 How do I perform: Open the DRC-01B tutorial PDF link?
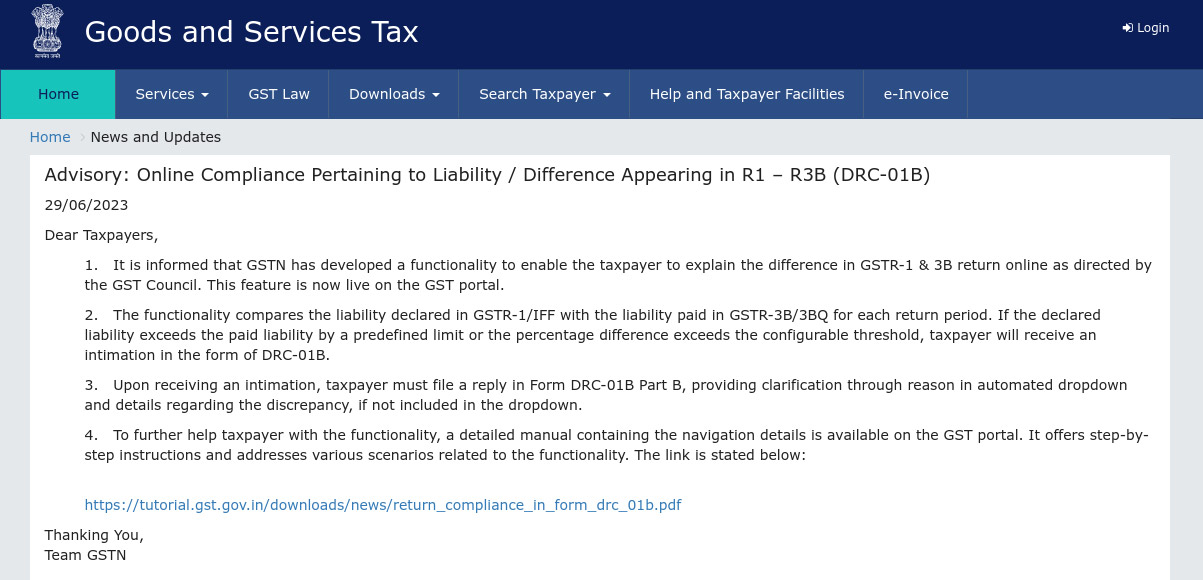point(383,505)
